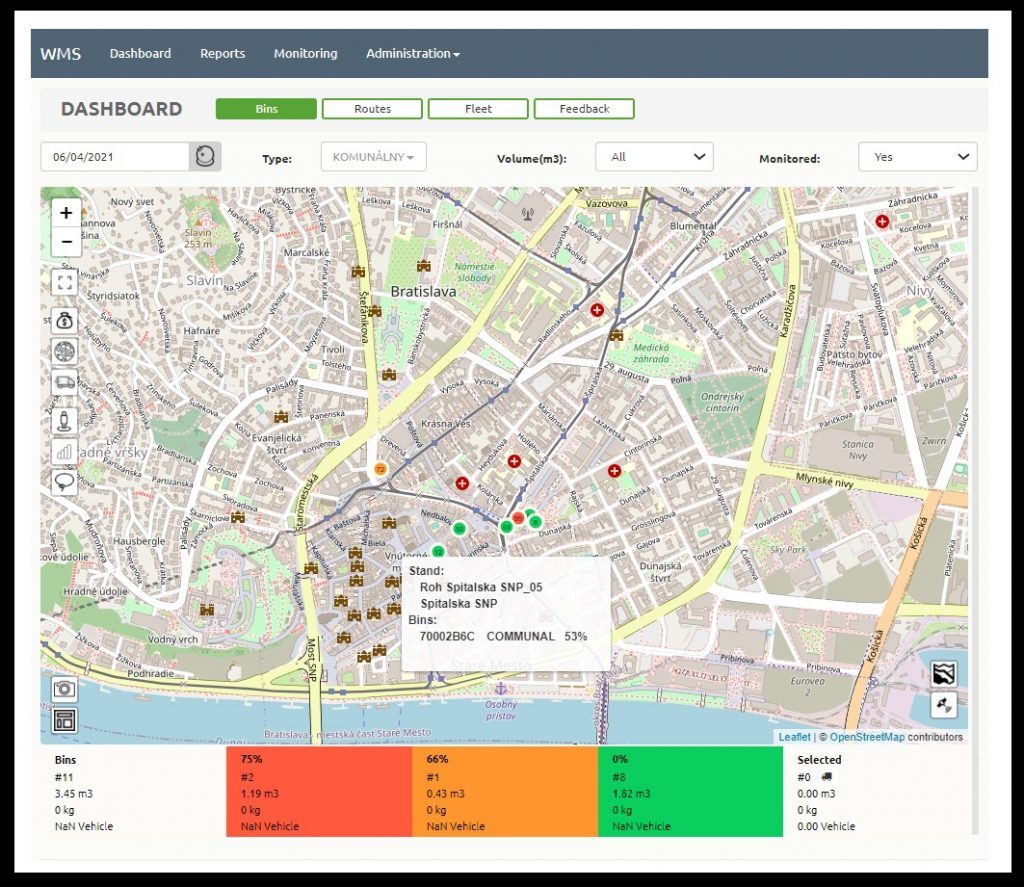Click the satellite view icon
The height and width of the screenshot is (887, 1024).
click(x=944, y=705)
